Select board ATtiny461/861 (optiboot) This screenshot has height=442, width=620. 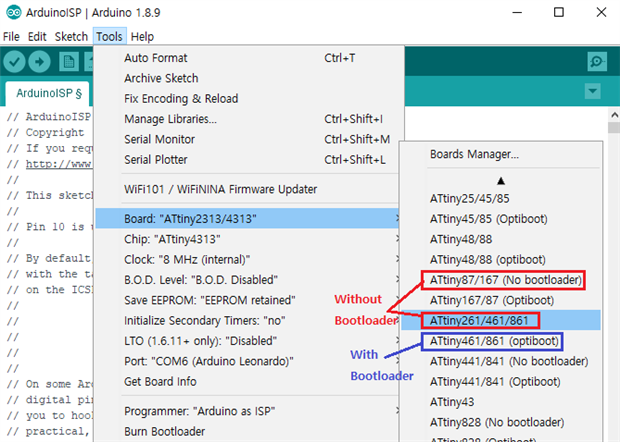tap(501, 341)
